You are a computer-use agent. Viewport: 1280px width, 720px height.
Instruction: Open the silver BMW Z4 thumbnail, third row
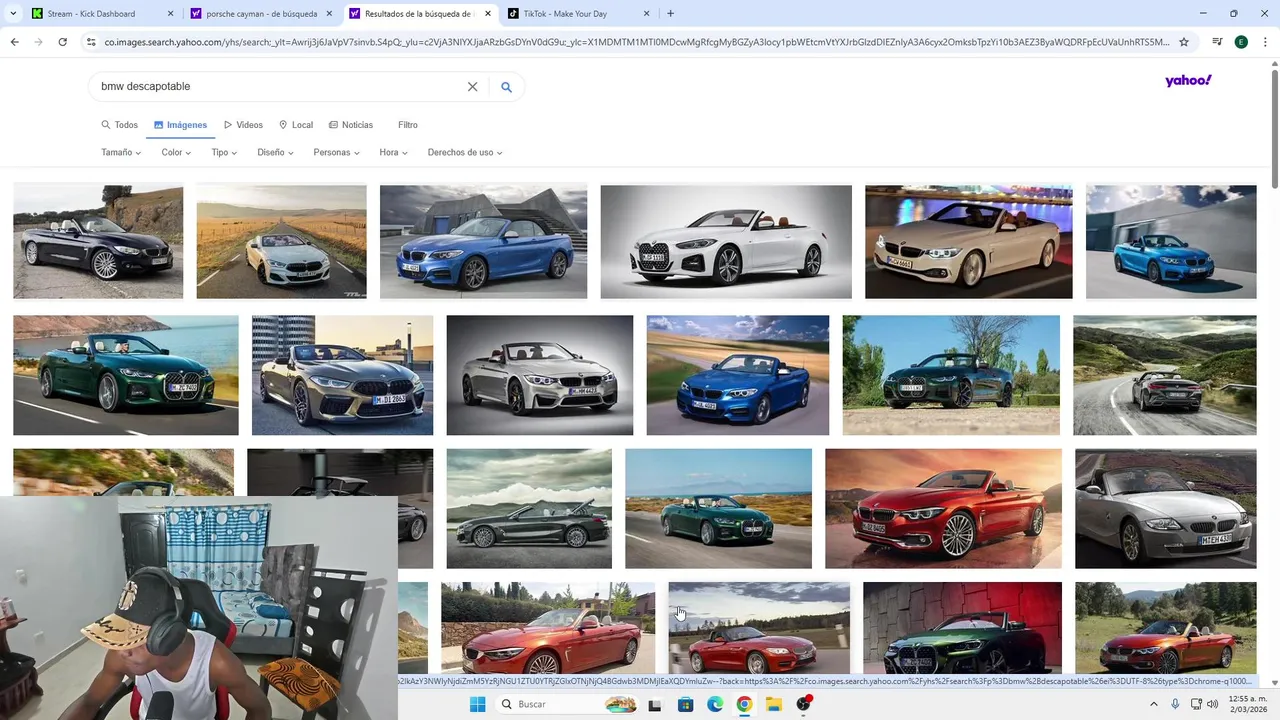pyautogui.click(x=1166, y=508)
